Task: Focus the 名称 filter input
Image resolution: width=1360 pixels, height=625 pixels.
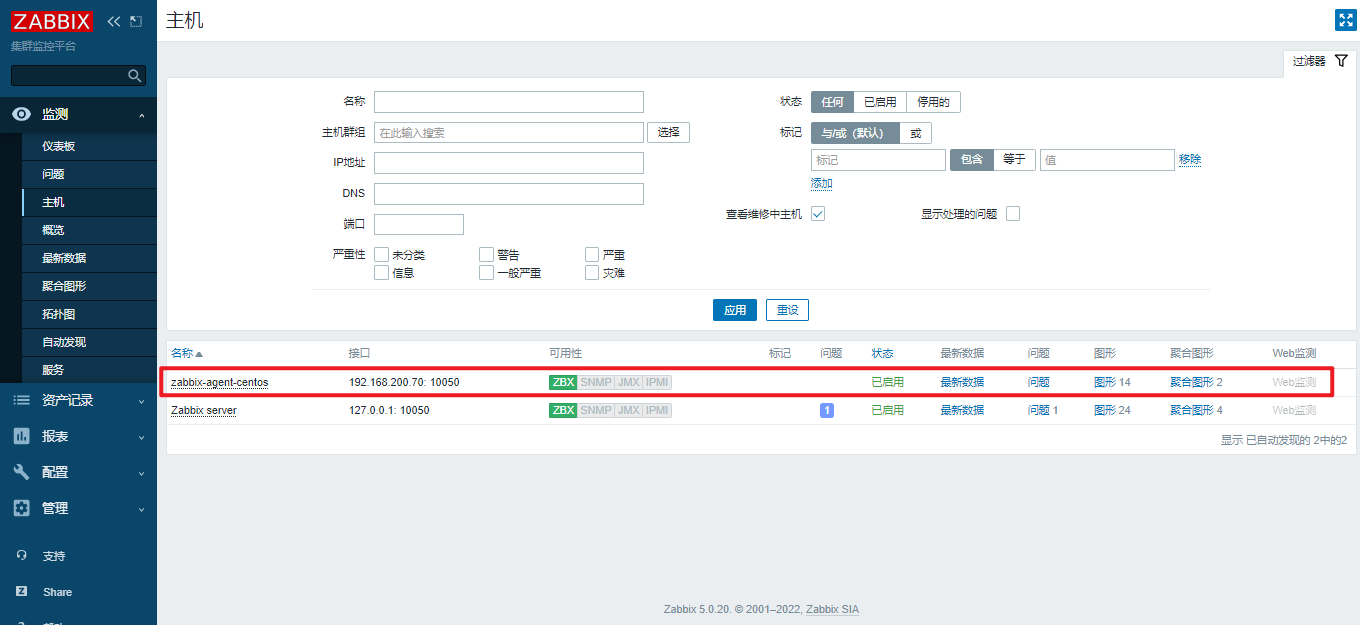Action: pos(509,102)
